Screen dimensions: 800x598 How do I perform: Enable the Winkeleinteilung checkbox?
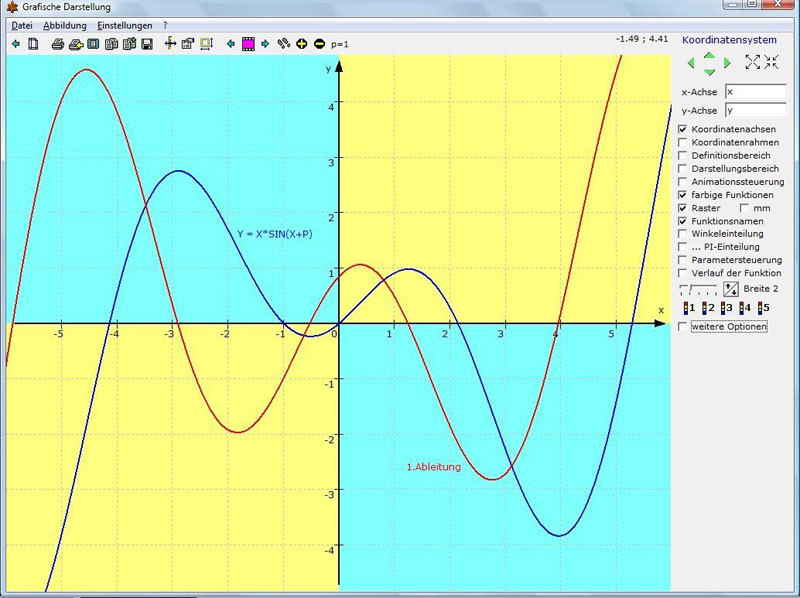point(683,234)
